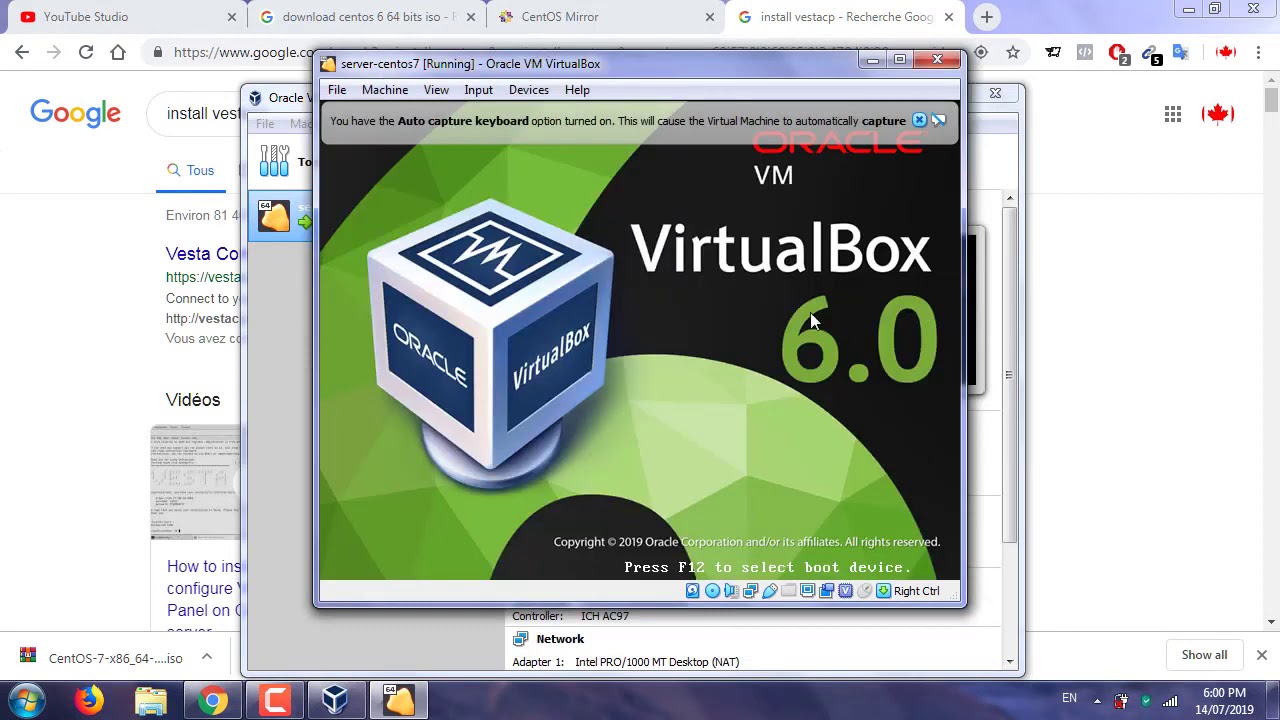
Task: Click the audio icon in VM status bar
Action: [x=731, y=591]
